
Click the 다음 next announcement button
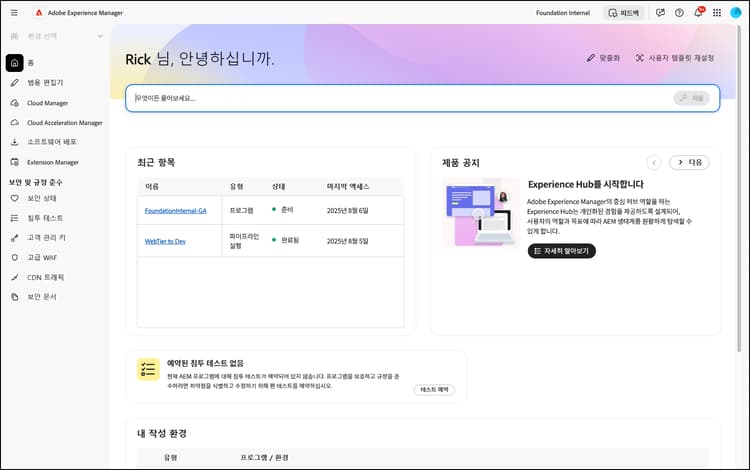[689, 163]
